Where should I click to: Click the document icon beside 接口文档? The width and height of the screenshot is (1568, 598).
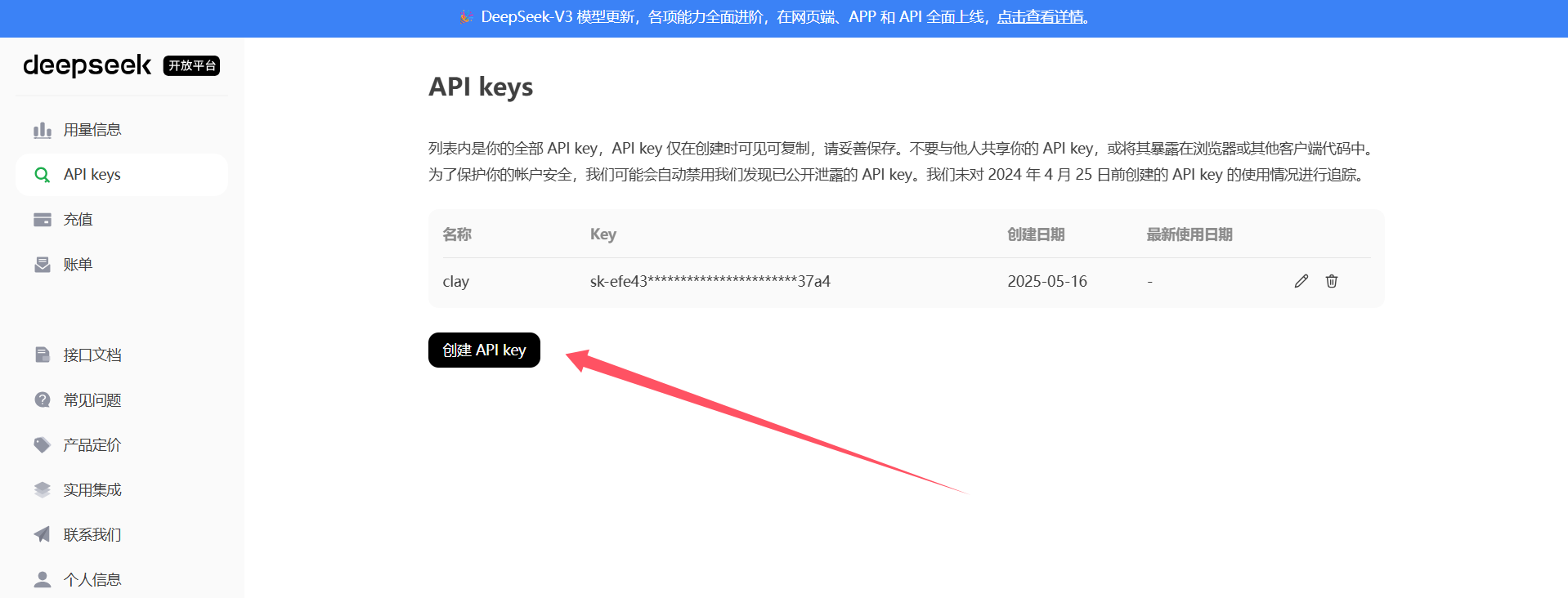tap(43, 355)
